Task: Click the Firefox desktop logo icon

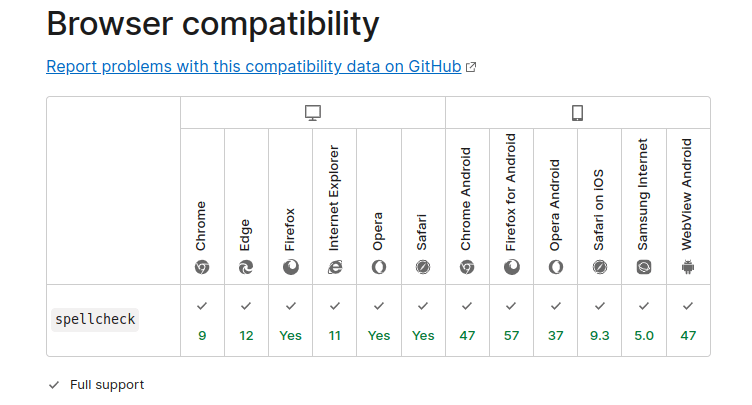Action: coord(291,267)
